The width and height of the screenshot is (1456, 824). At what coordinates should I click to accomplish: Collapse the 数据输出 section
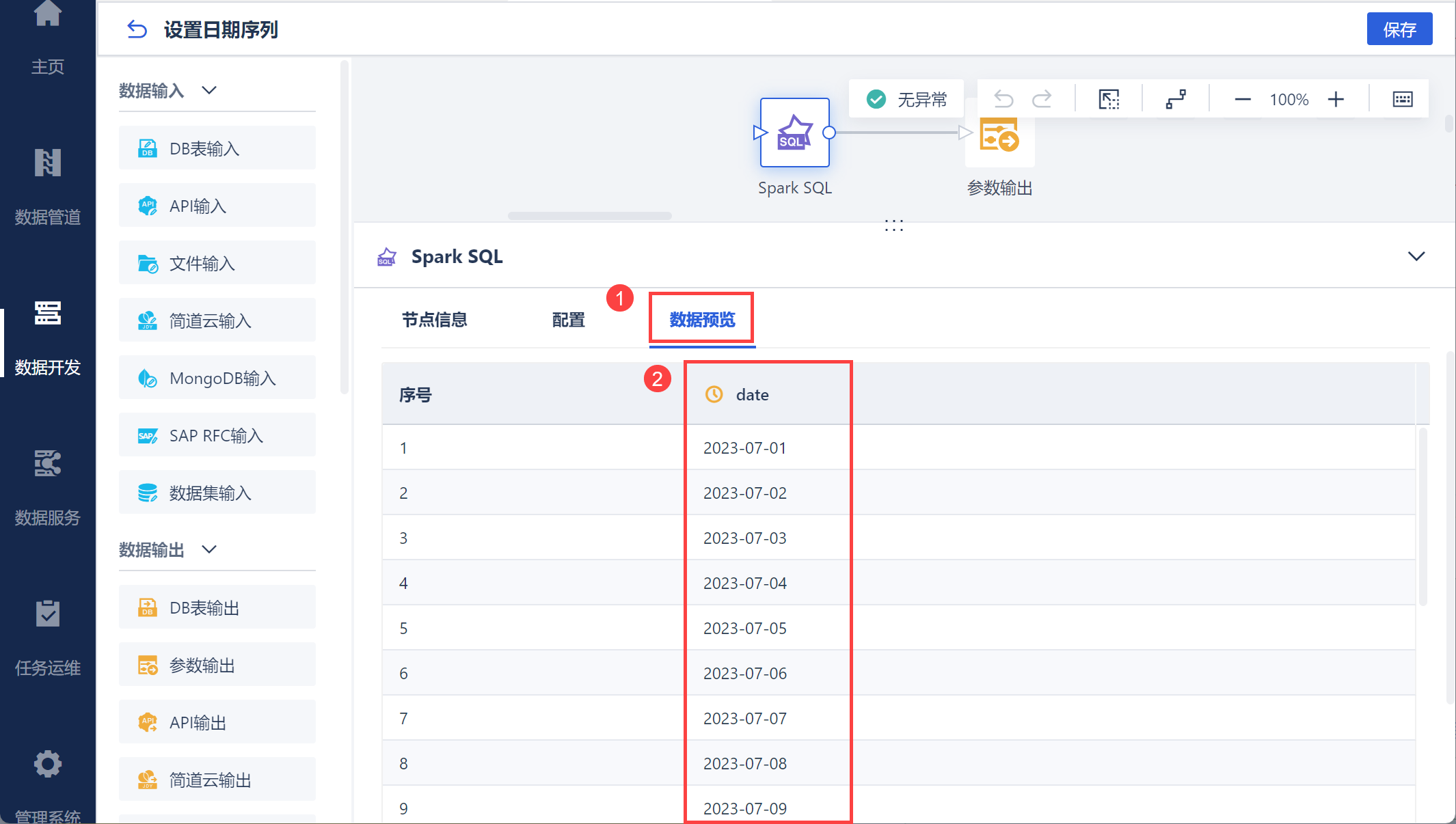209,549
